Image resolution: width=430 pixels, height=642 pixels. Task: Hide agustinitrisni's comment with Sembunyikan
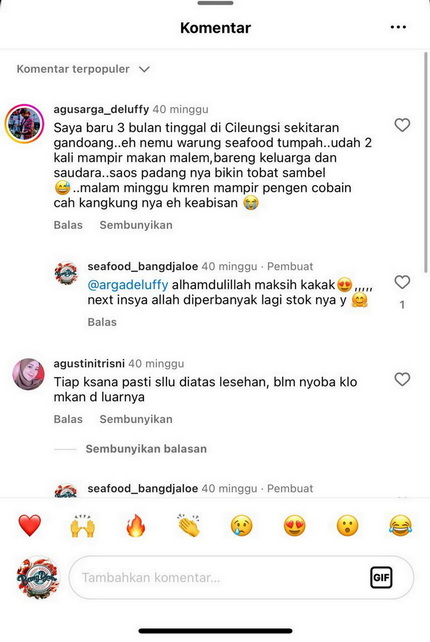click(136, 419)
